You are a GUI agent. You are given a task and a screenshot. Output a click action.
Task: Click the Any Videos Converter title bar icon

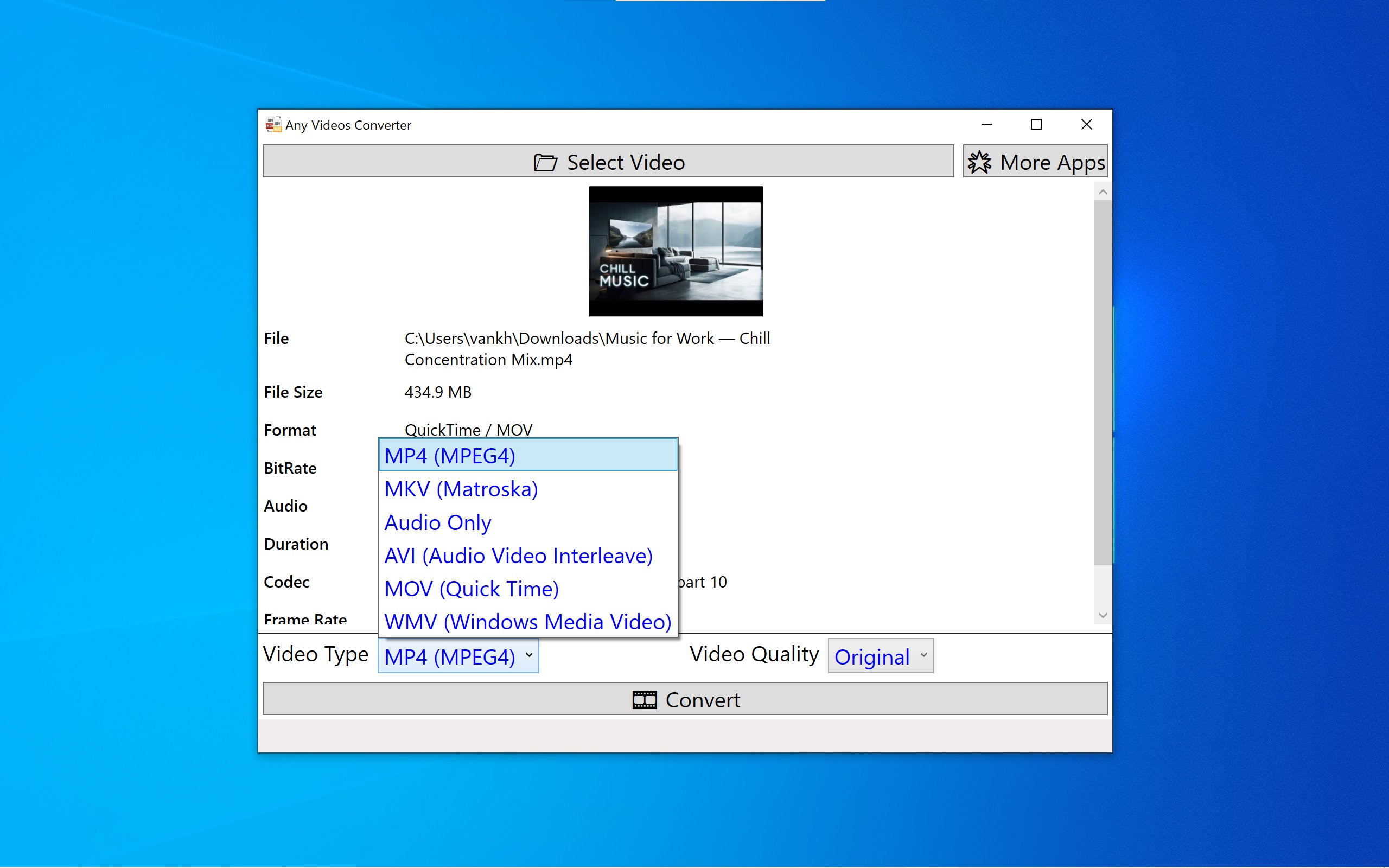click(273, 125)
